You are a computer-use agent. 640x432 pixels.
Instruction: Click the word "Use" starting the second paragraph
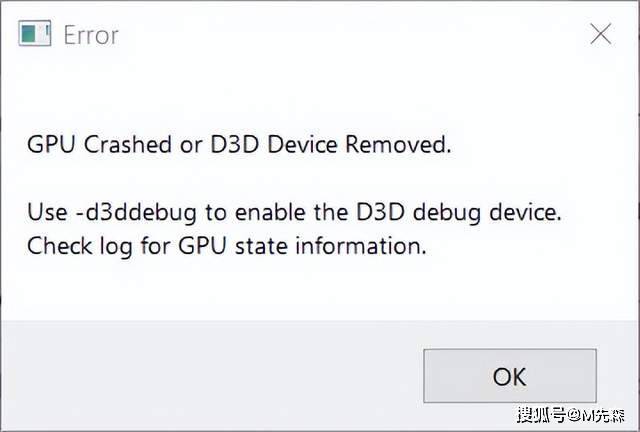coord(47,213)
